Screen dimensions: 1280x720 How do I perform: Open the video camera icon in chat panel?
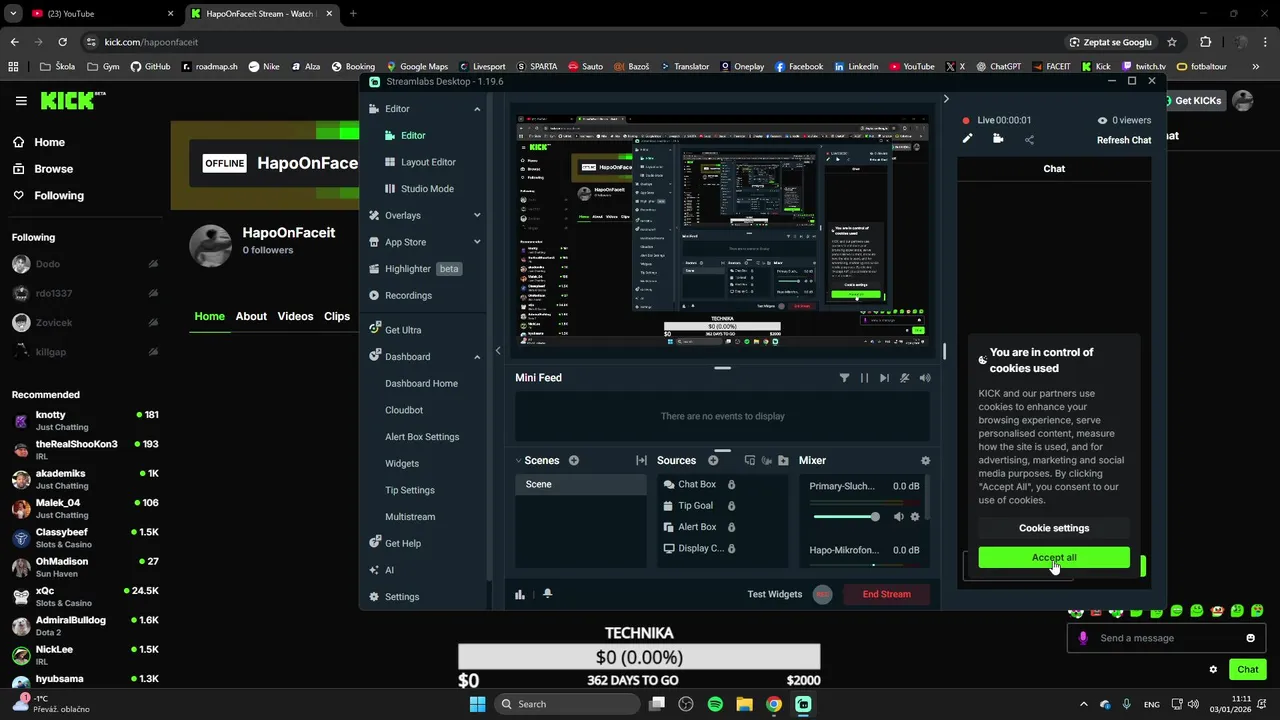(x=998, y=139)
